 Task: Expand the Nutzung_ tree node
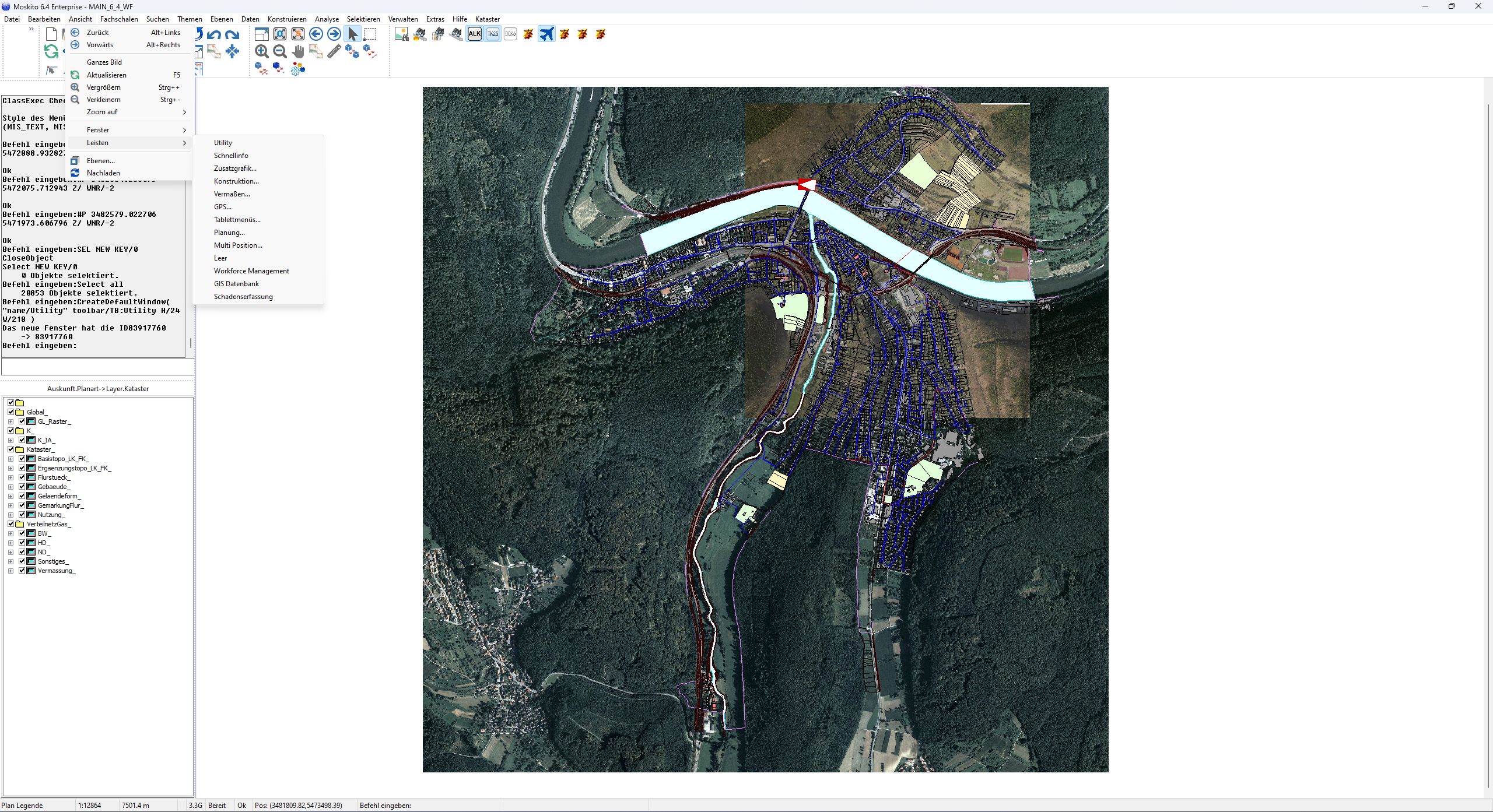(10, 515)
